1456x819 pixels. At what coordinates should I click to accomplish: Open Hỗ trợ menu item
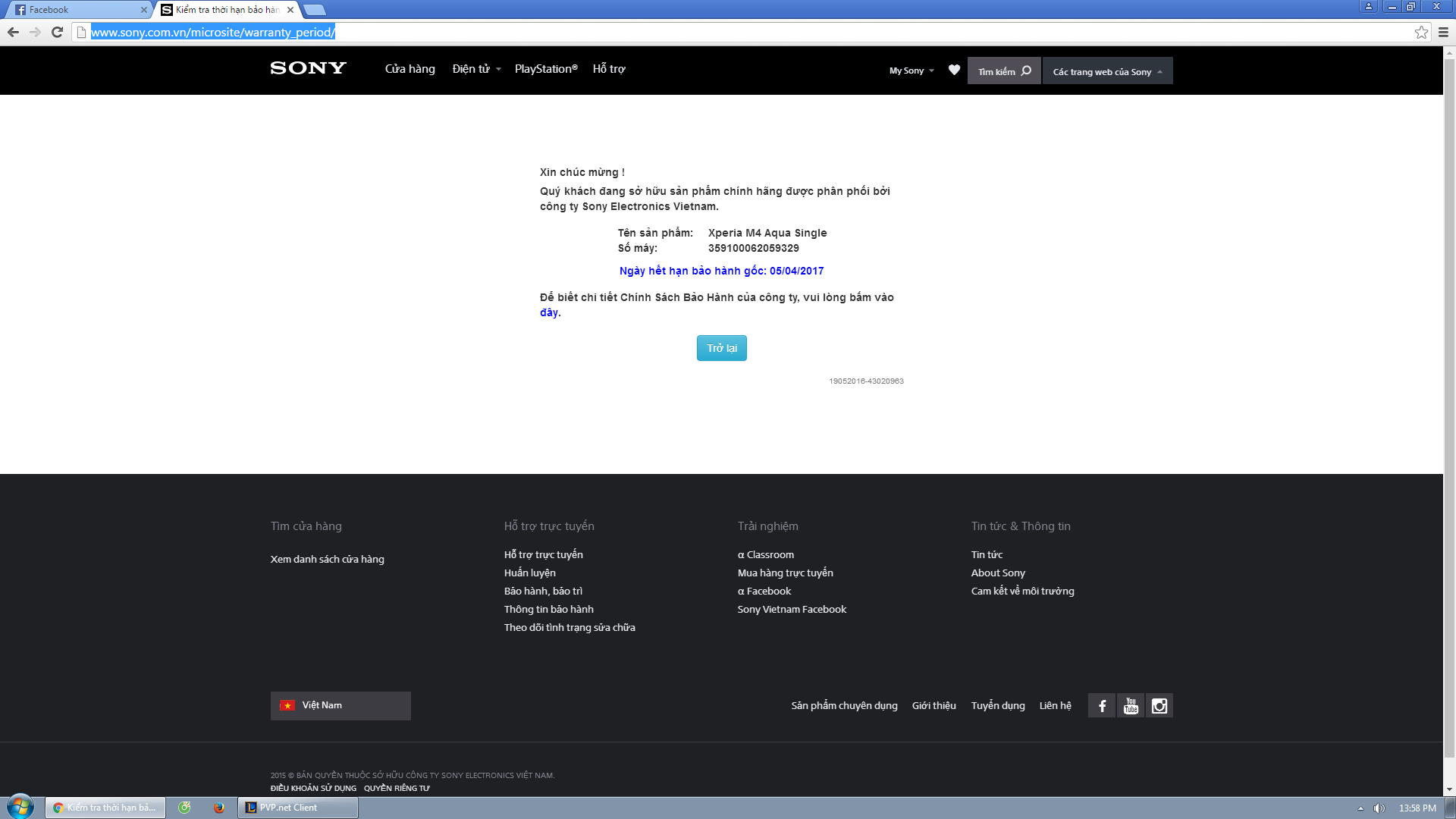click(609, 69)
